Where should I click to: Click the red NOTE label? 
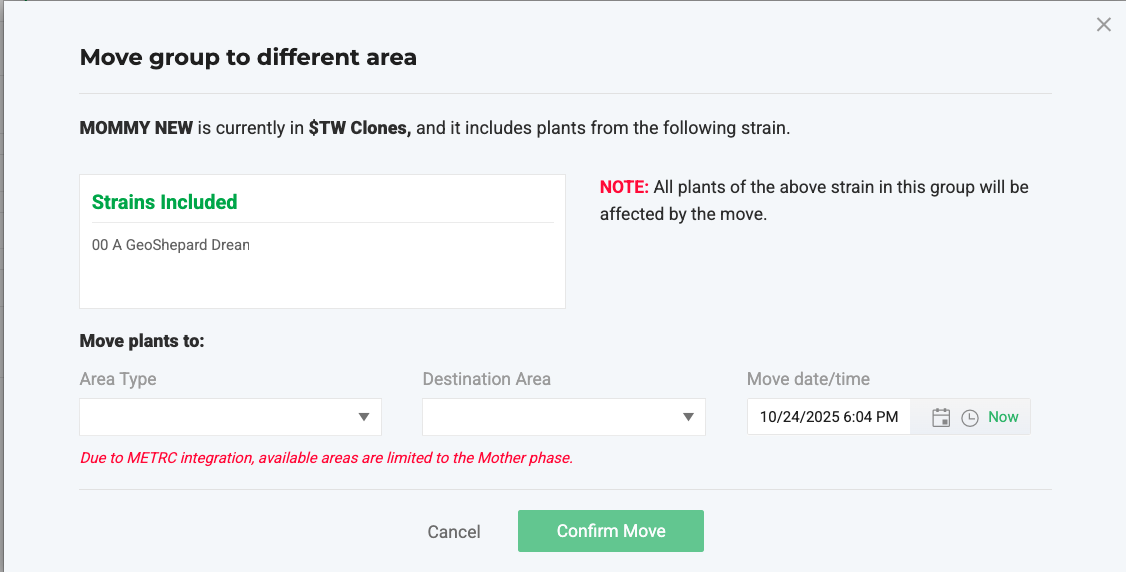point(624,187)
